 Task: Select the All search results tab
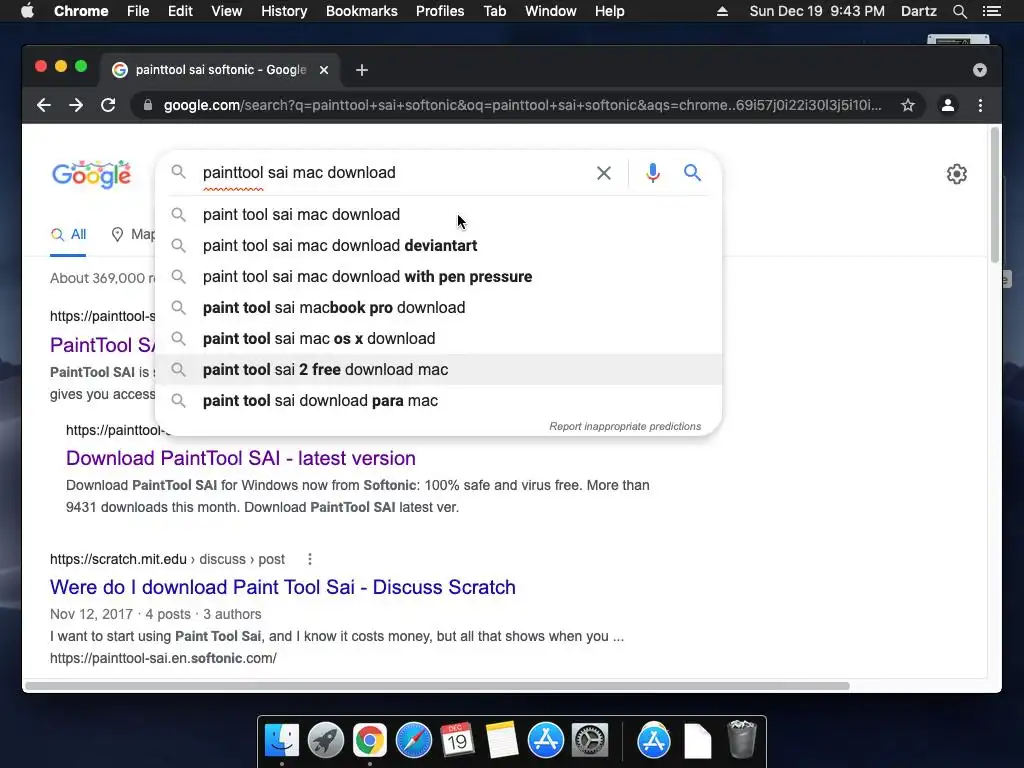[69, 234]
